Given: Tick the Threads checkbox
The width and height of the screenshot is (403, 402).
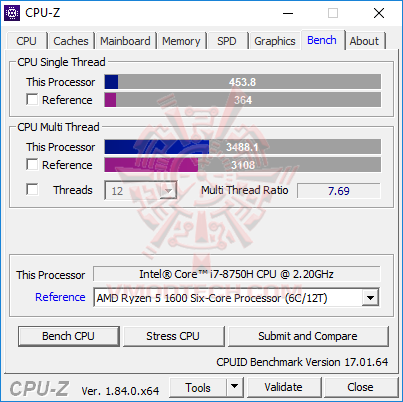Looking at the screenshot, I should [32, 189].
